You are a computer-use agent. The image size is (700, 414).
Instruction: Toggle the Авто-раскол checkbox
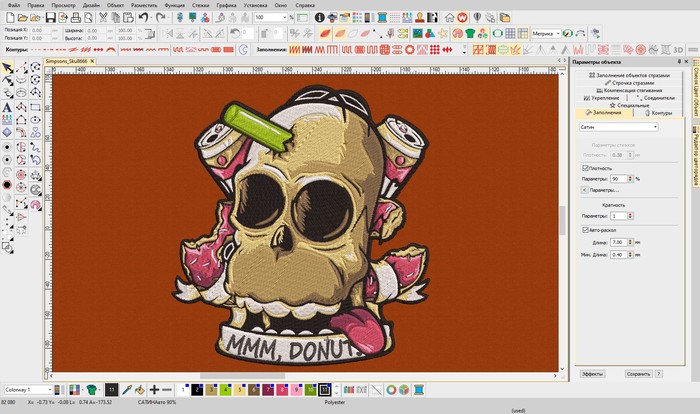(584, 230)
